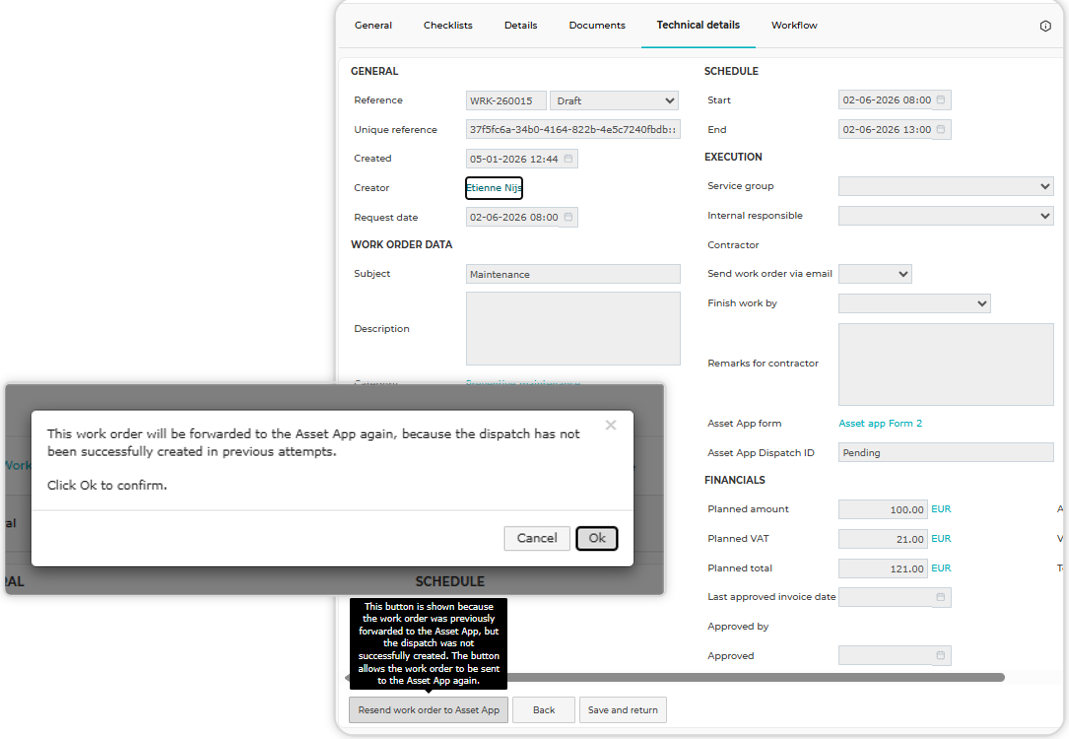Open the Asset app Form 2 link

pyautogui.click(x=880, y=423)
